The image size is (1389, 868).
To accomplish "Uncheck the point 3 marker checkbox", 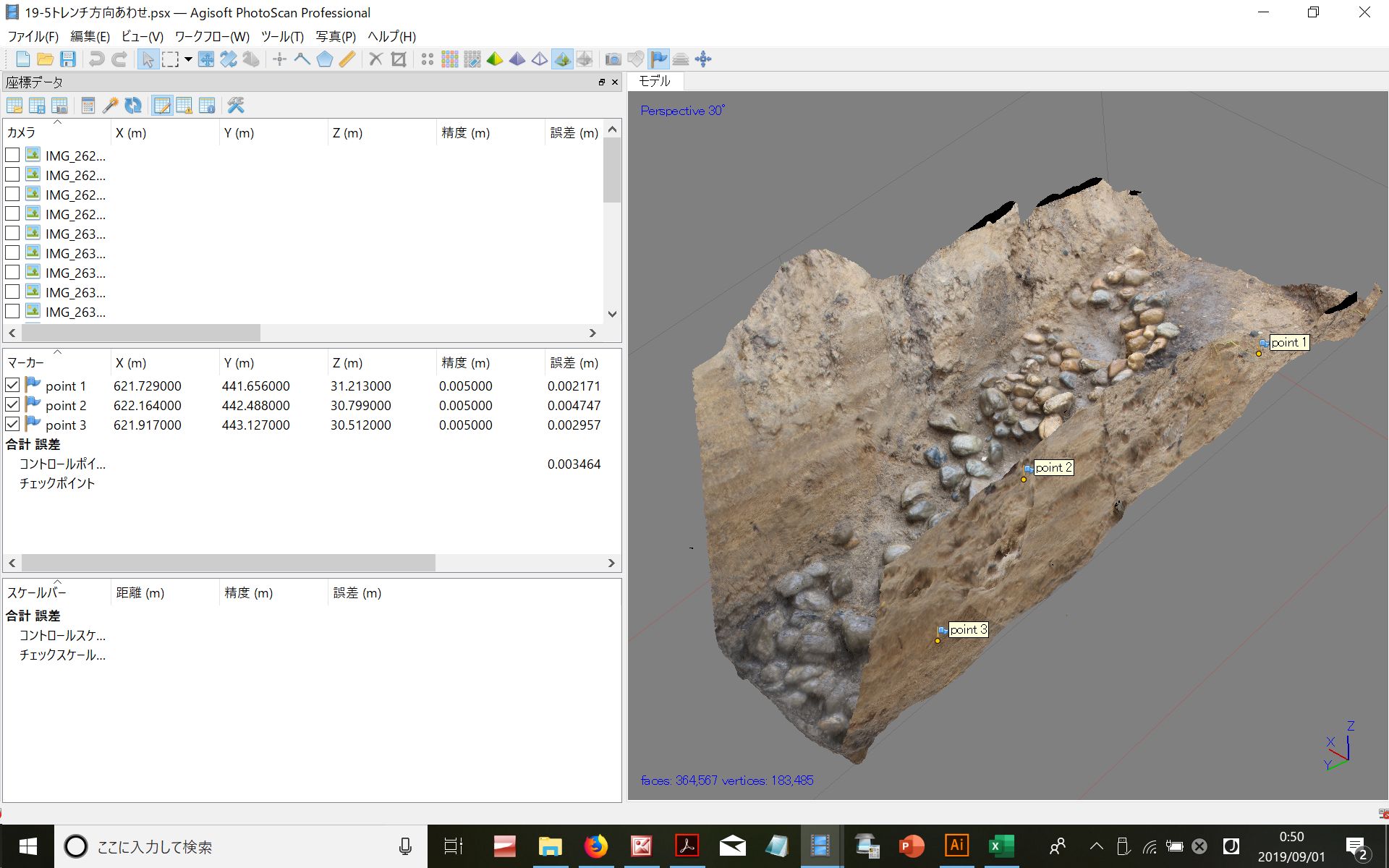I will pyautogui.click(x=12, y=425).
